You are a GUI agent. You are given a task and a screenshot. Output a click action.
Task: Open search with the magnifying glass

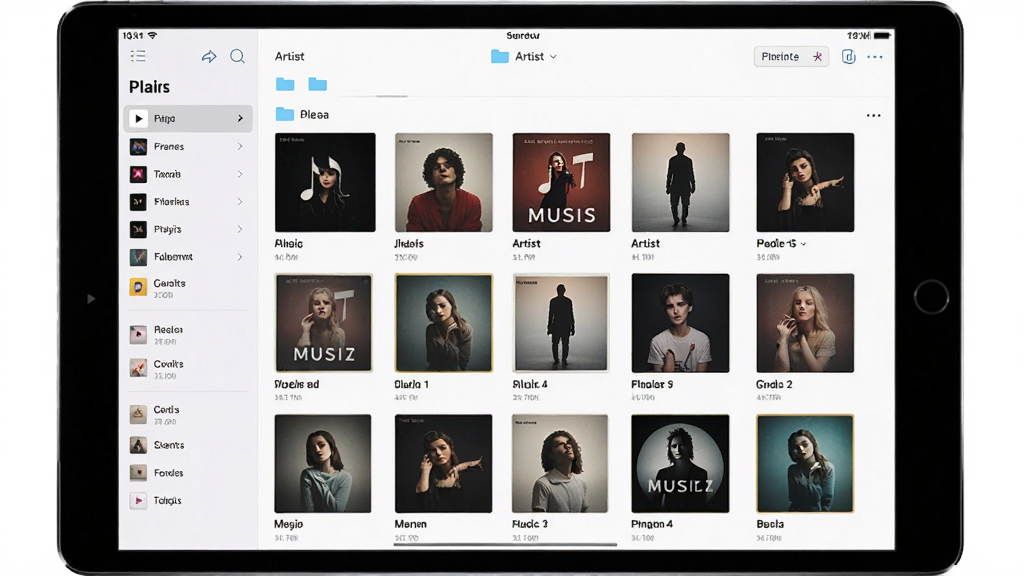point(238,57)
